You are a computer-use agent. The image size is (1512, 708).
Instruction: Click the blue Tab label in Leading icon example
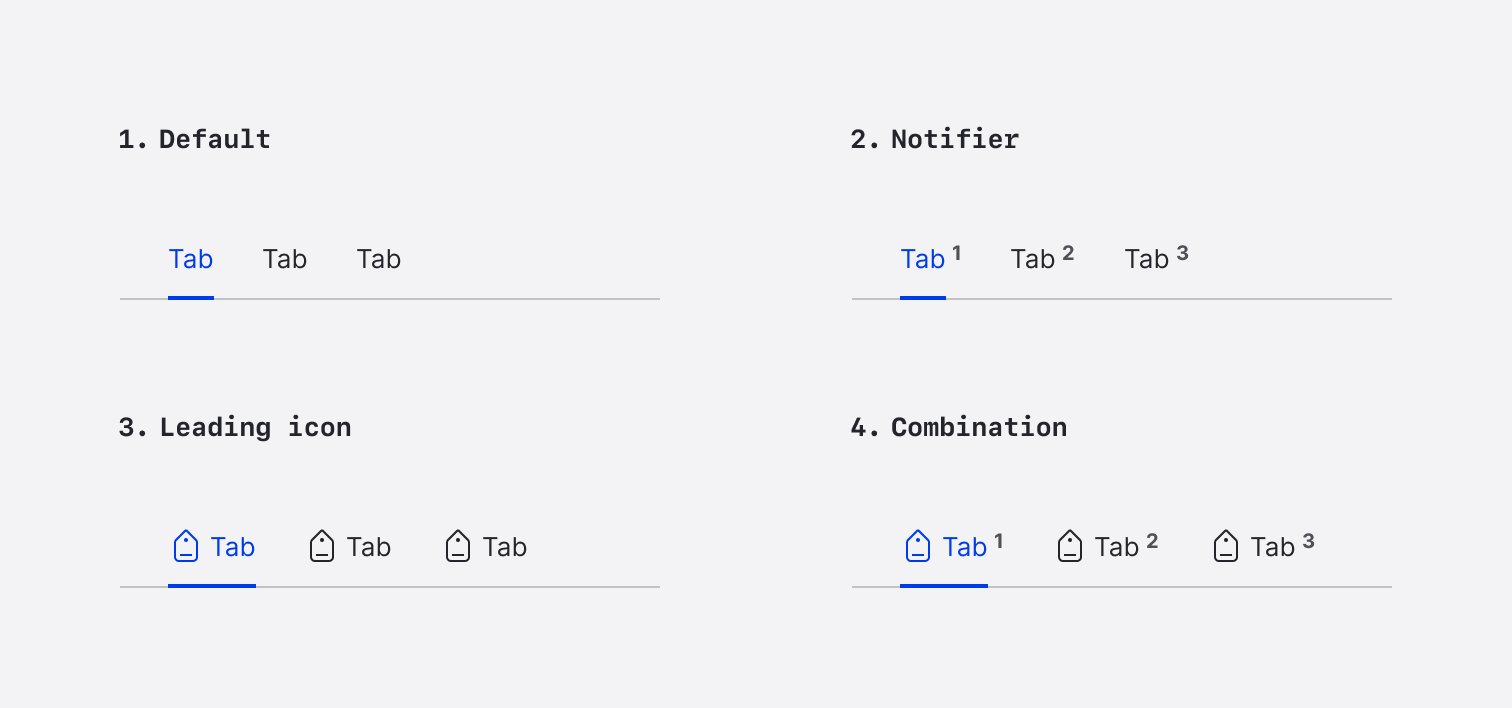coord(233,546)
